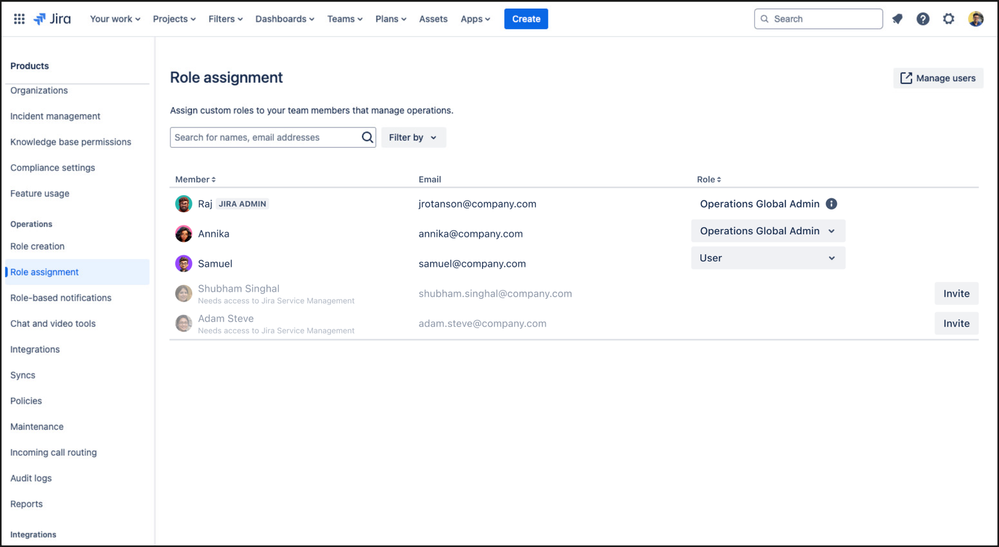The height and width of the screenshot is (547, 999).
Task: Open Annika's role dropdown
Action: coord(768,231)
